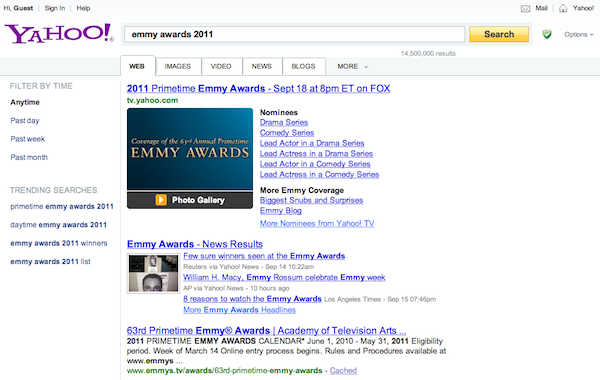Click the Yahoo! logo
Image resolution: width=600 pixels, height=380 pixels.
59,33
